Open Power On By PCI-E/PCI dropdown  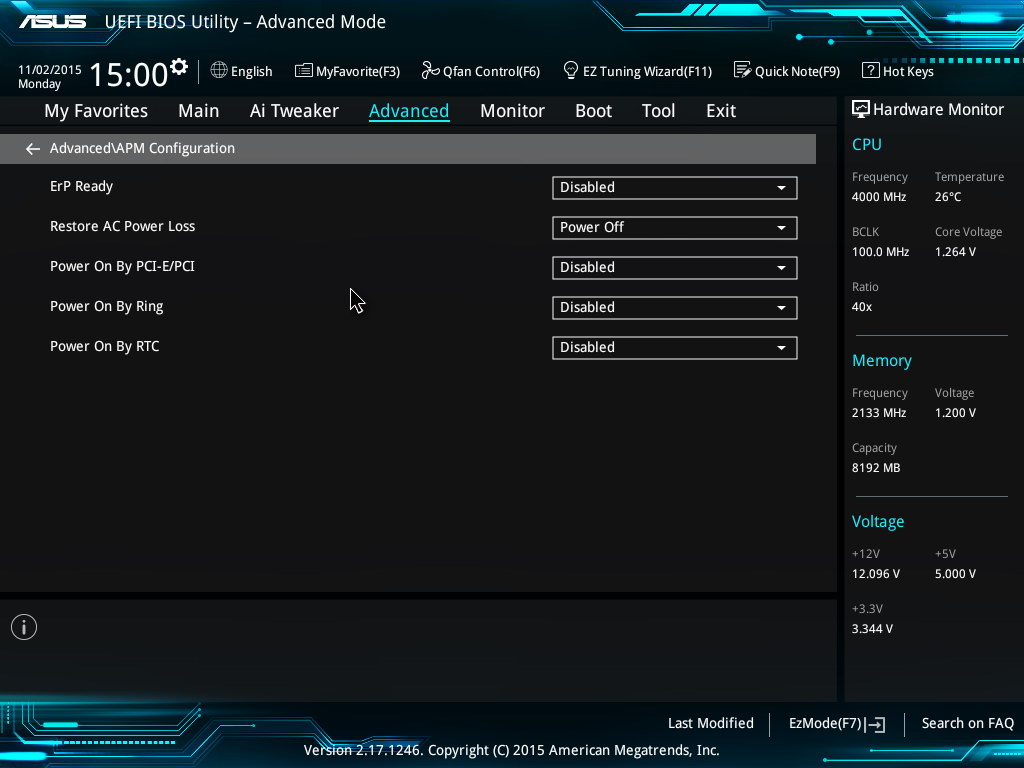(674, 267)
